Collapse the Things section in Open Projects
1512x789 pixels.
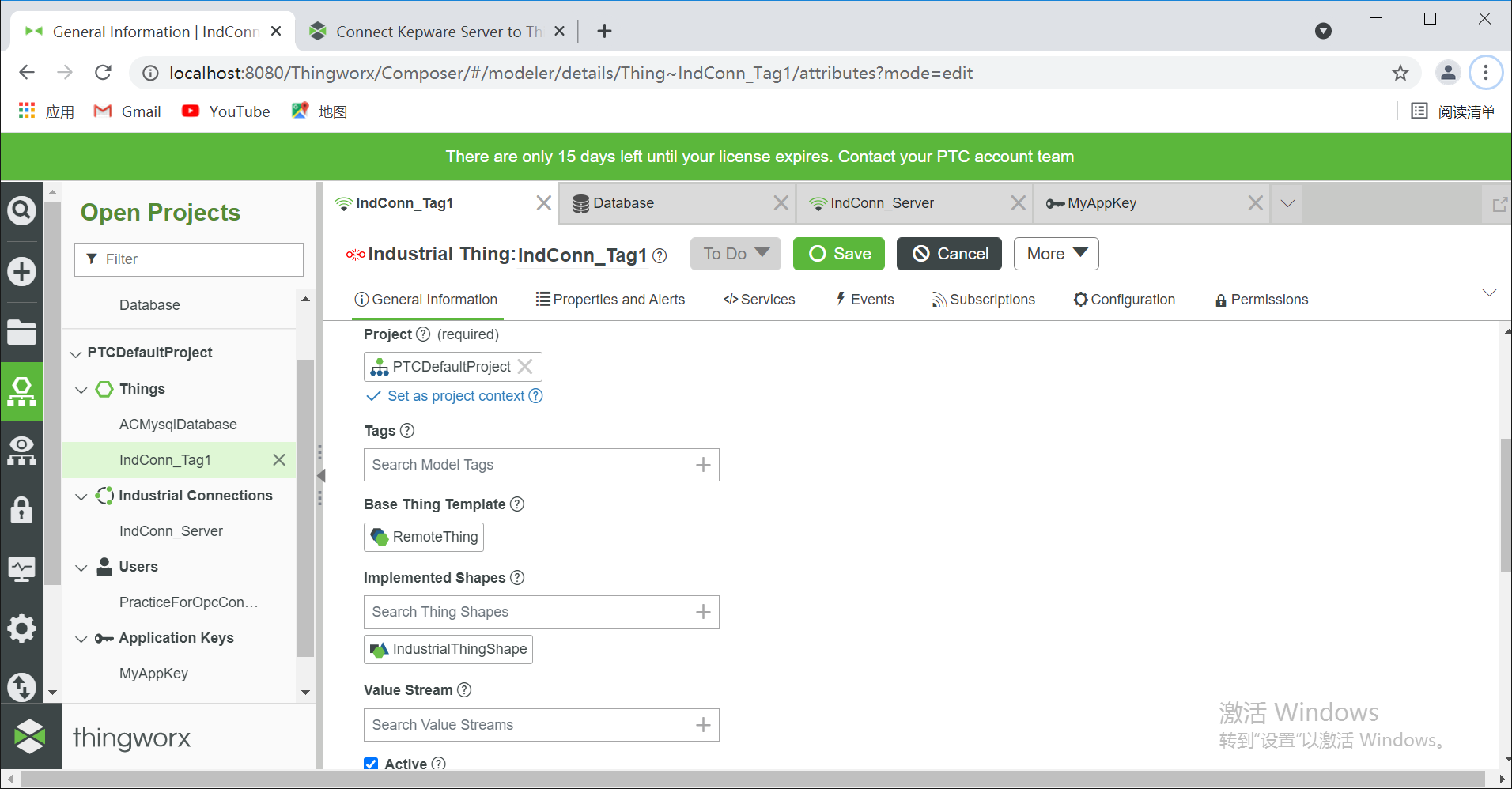tap(81, 389)
